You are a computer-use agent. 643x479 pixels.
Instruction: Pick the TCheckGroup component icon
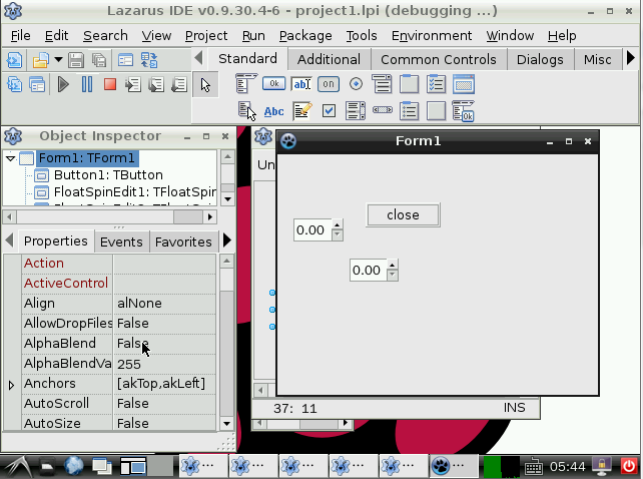pos(436,84)
